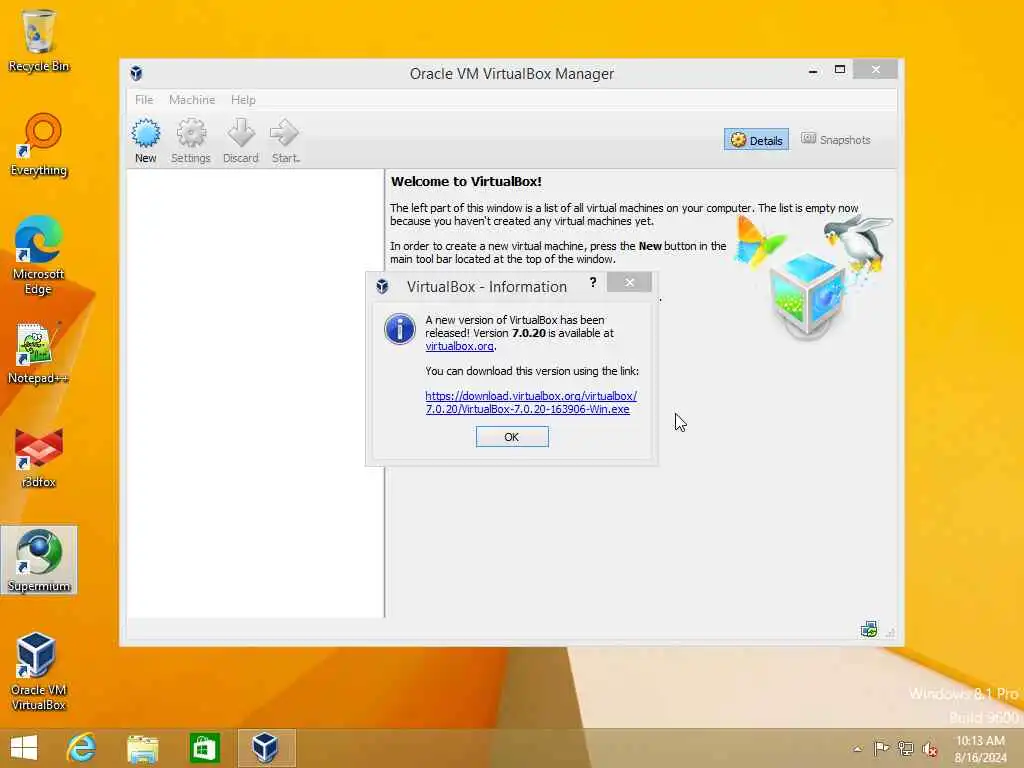This screenshot has width=1024, height=768.
Task: Select the r3dfox desktop shortcut
Action: pyautogui.click(x=39, y=457)
